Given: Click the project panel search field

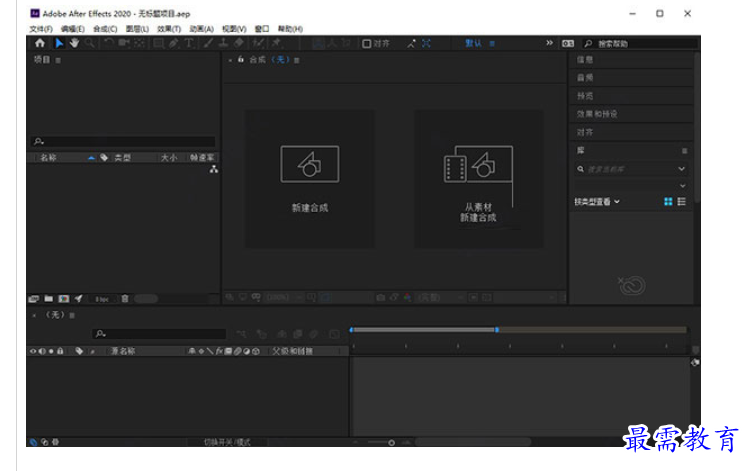Looking at the screenshot, I should 123,141.
